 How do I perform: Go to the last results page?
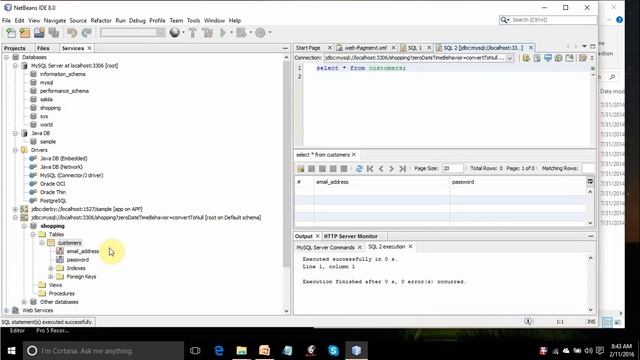[x=402, y=169]
